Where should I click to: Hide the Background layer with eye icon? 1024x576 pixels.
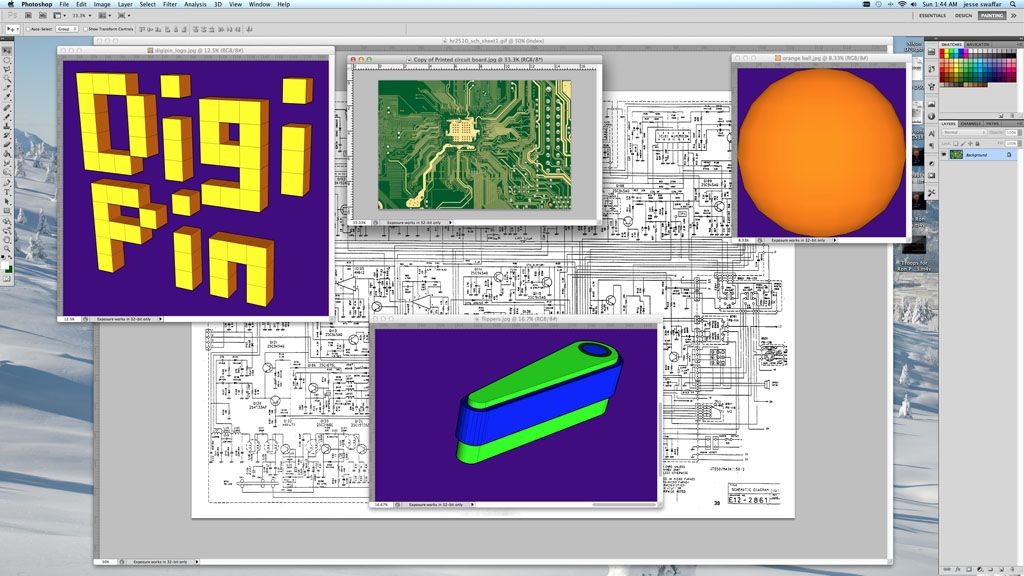pyautogui.click(x=944, y=155)
